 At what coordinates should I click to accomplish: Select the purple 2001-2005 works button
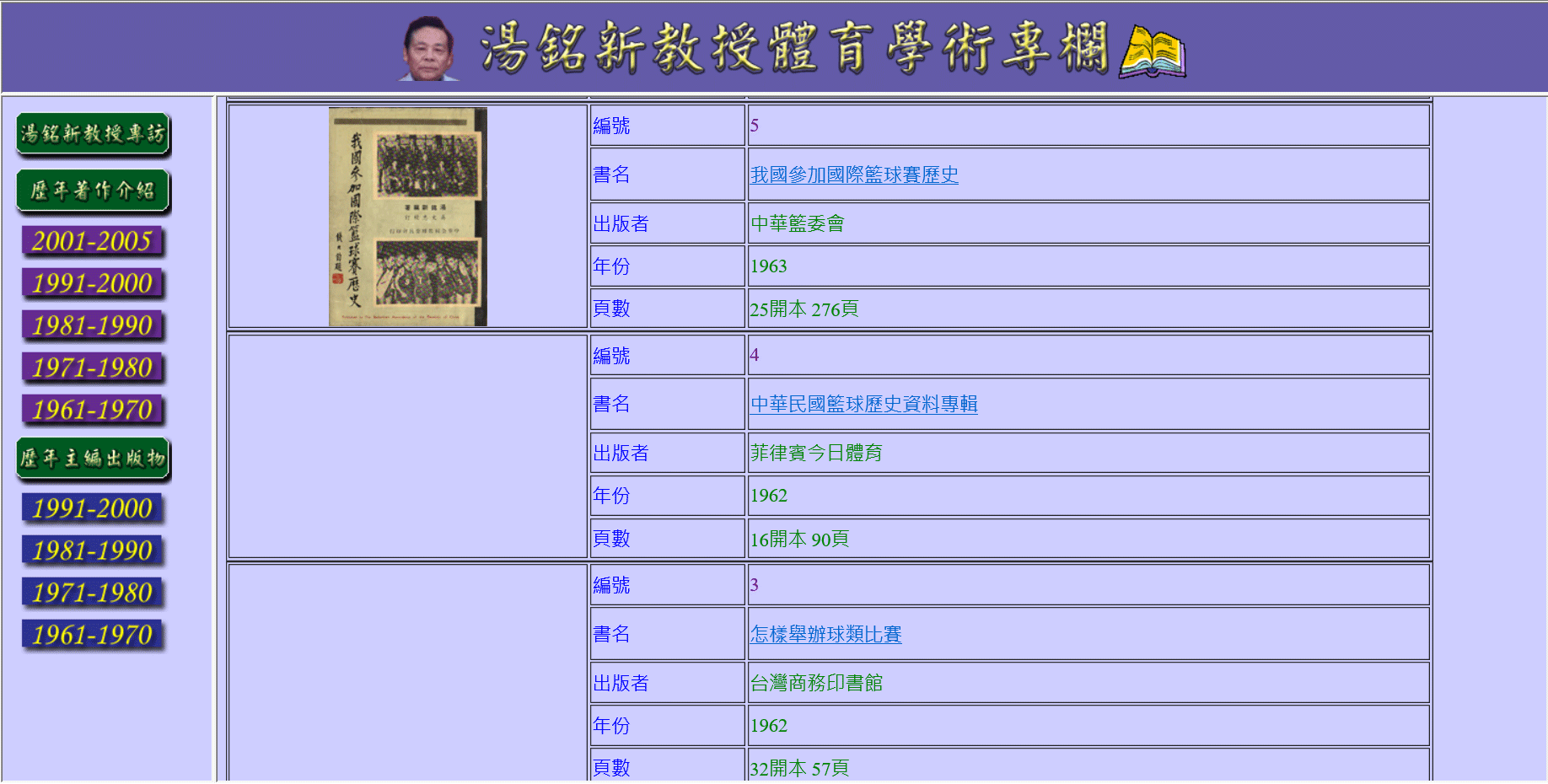click(93, 242)
